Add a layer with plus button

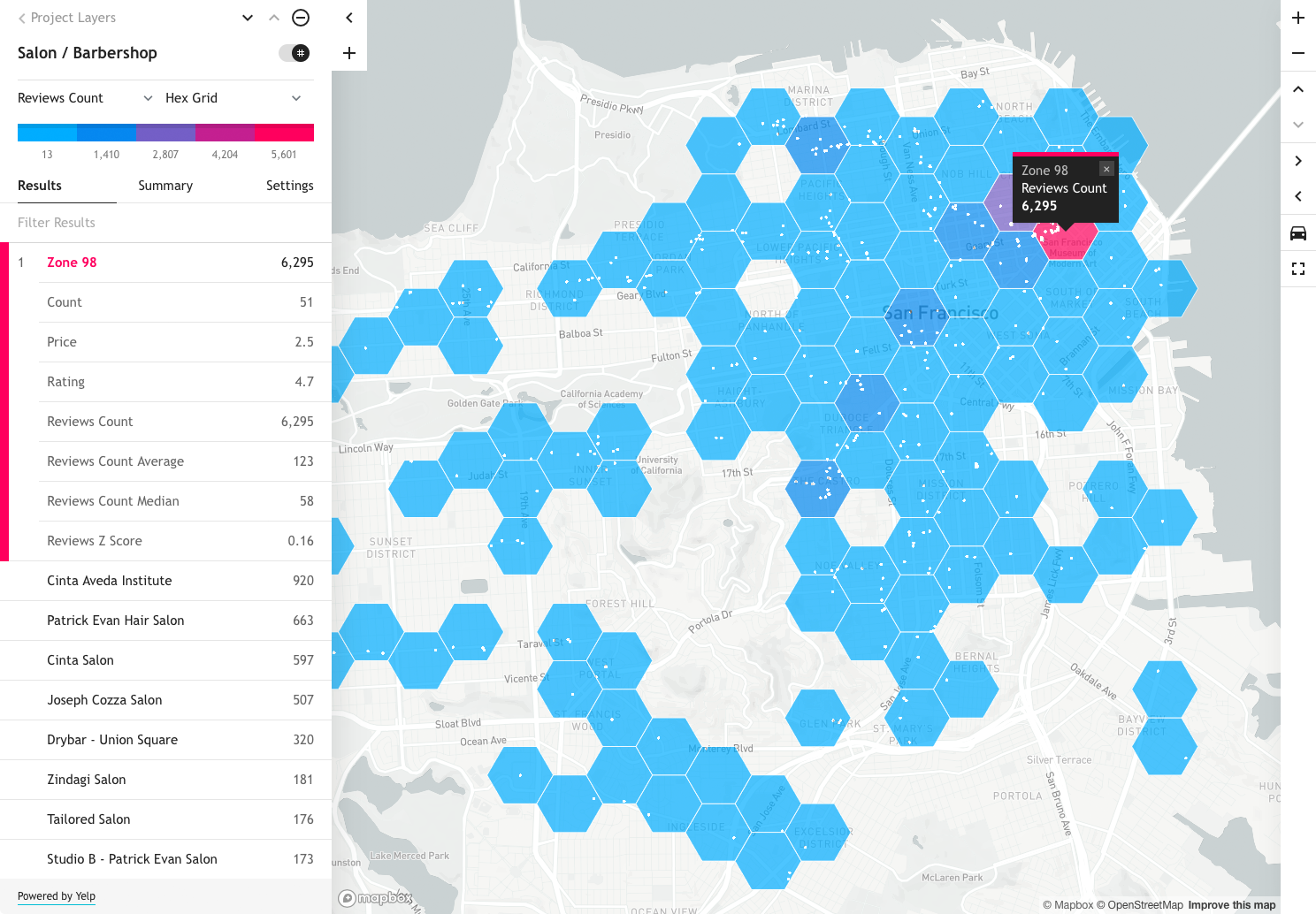tap(349, 53)
